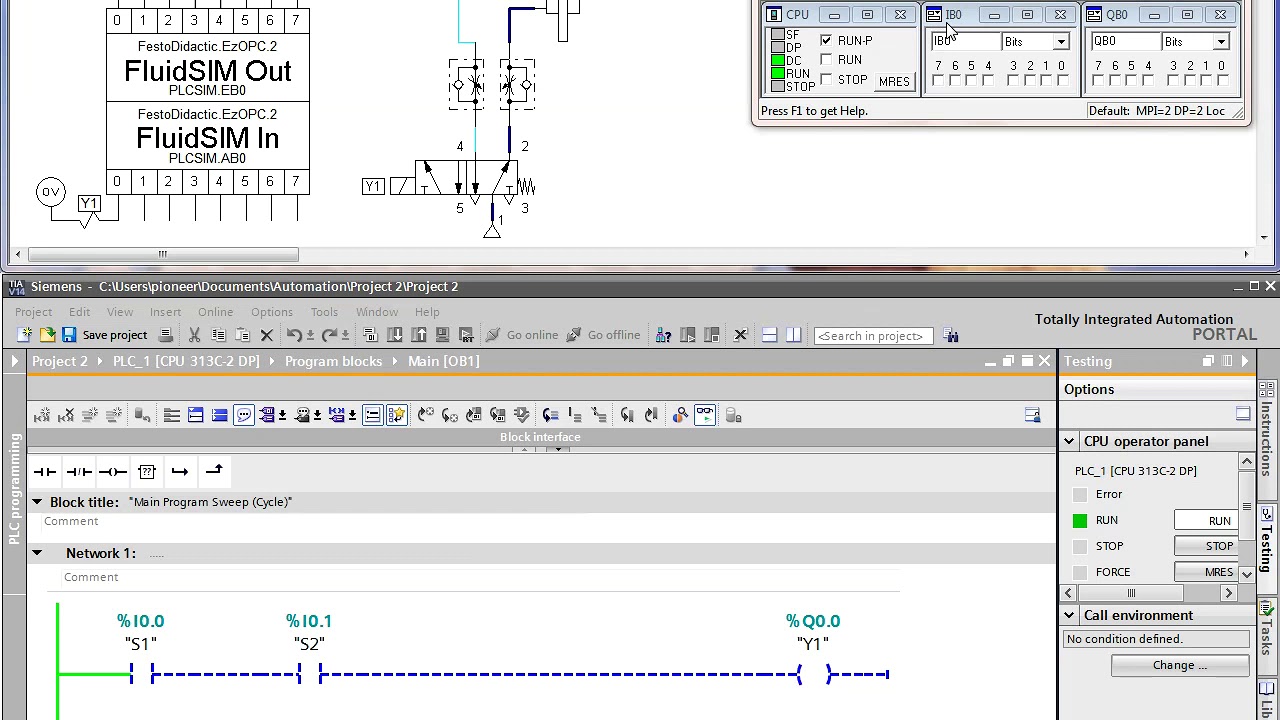1280x720 pixels.
Task: Click the Search in project field
Action: (x=874, y=336)
